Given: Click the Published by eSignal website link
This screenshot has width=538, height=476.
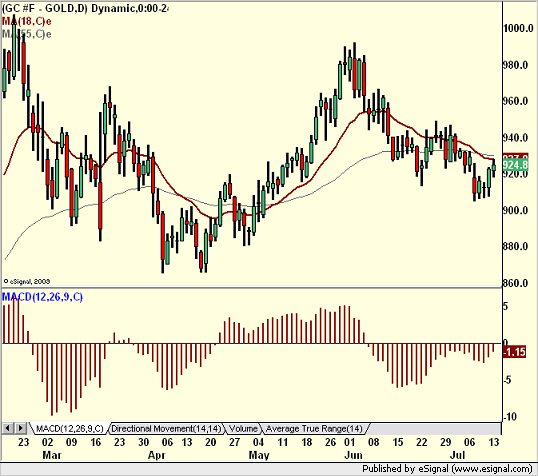Looking at the screenshot, I should [x=447, y=468].
